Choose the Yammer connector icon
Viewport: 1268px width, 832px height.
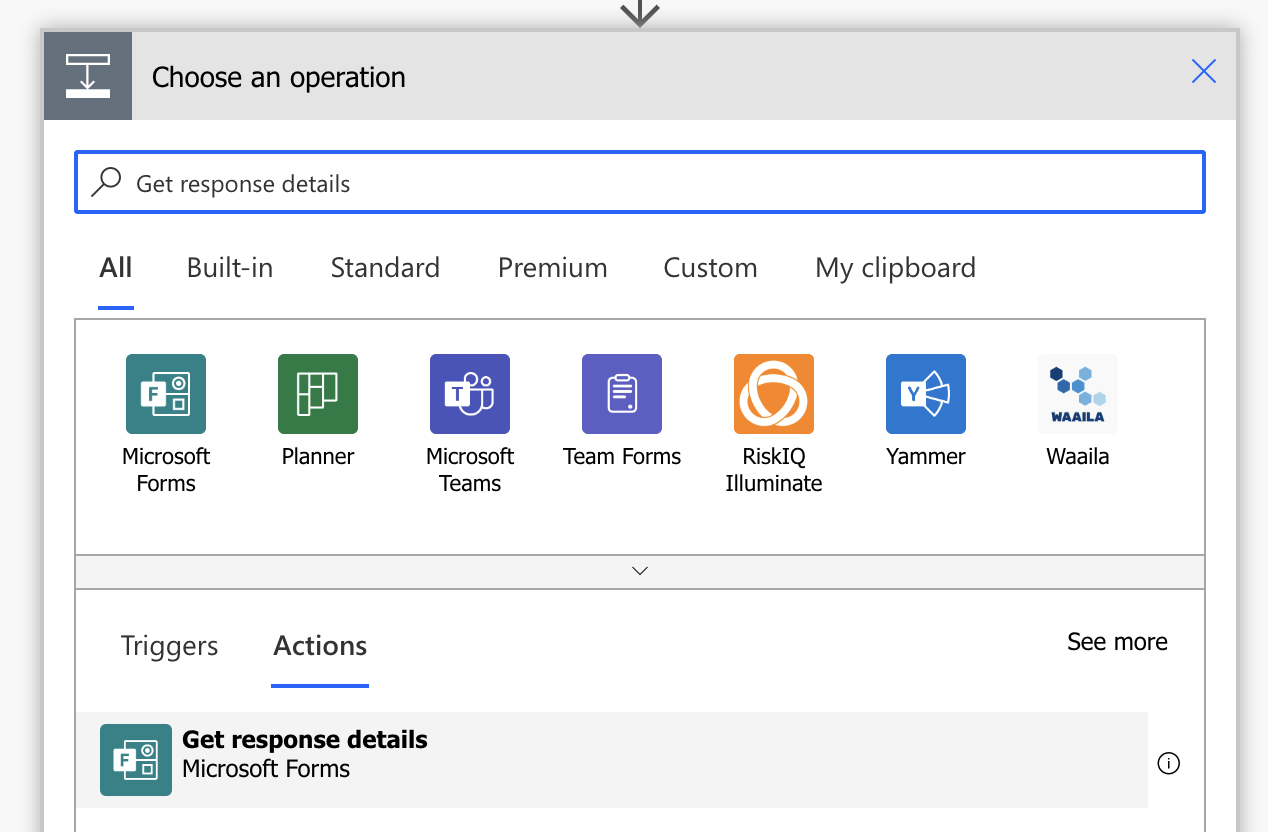[x=926, y=394]
